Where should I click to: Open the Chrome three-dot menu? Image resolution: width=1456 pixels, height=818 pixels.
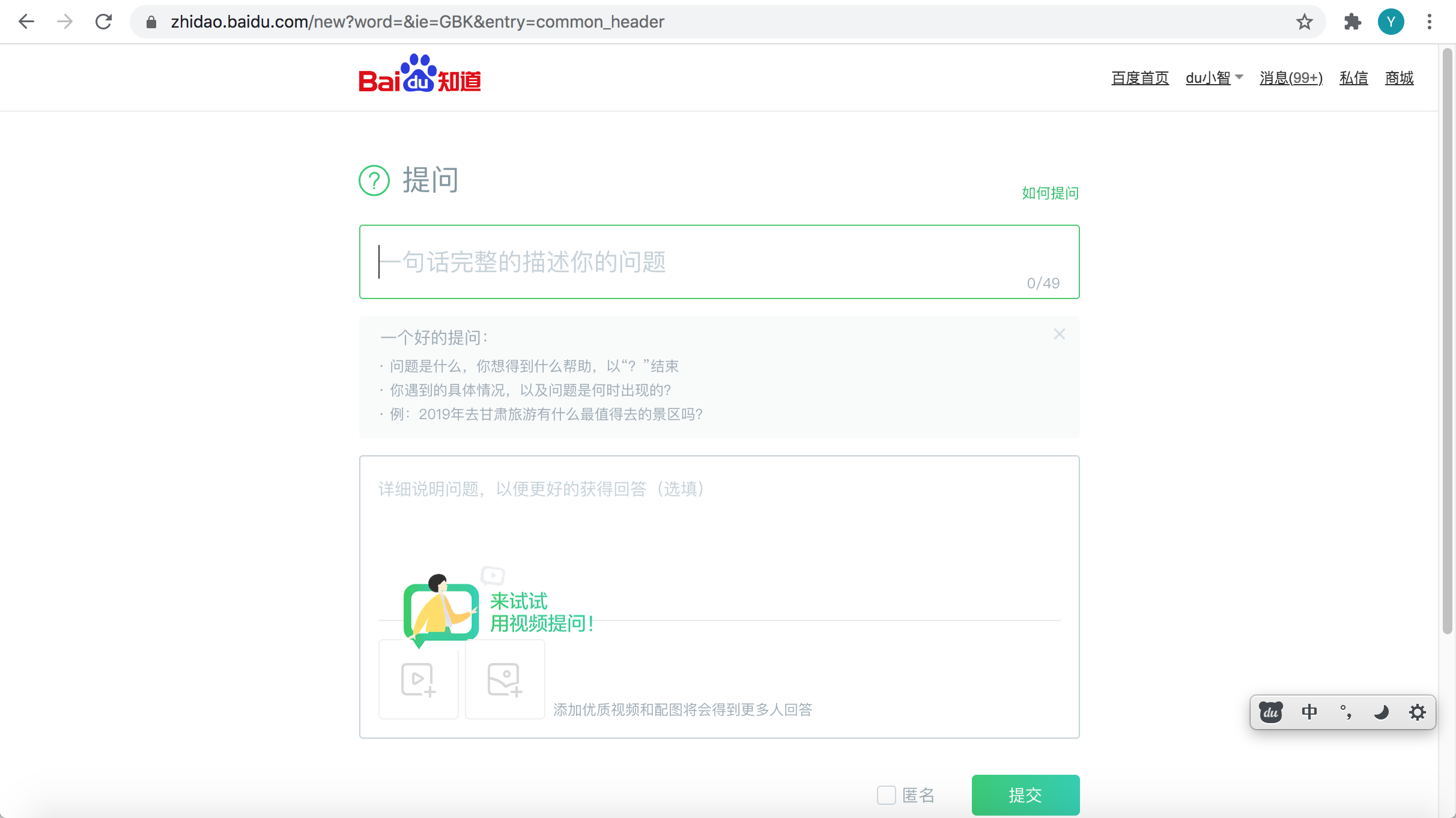point(1430,22)
